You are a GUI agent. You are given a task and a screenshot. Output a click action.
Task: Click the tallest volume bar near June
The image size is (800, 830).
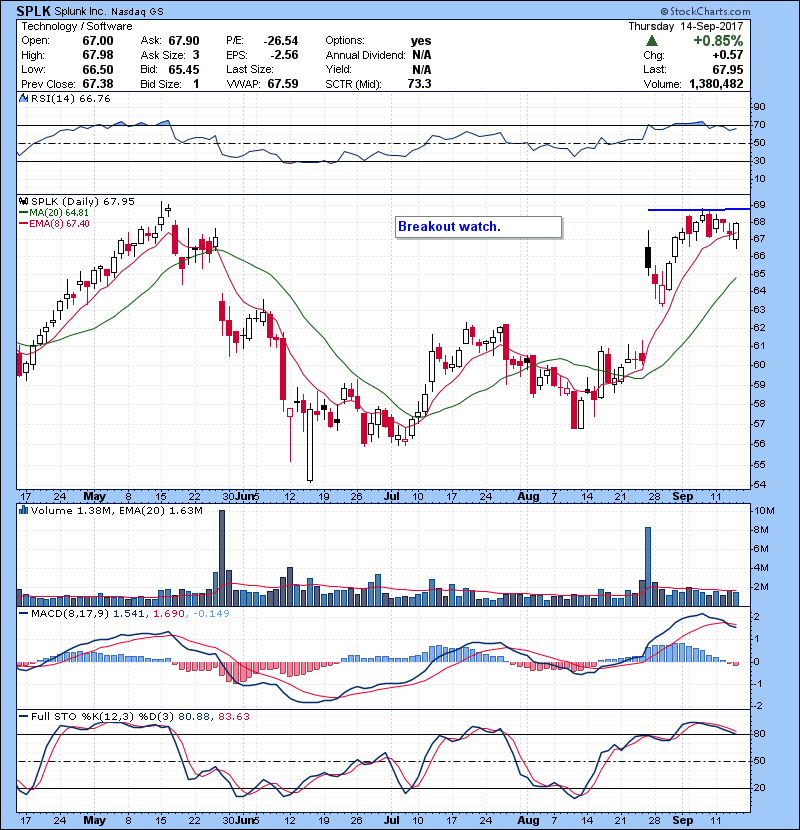pyautogui.click(x=221, y=558)
